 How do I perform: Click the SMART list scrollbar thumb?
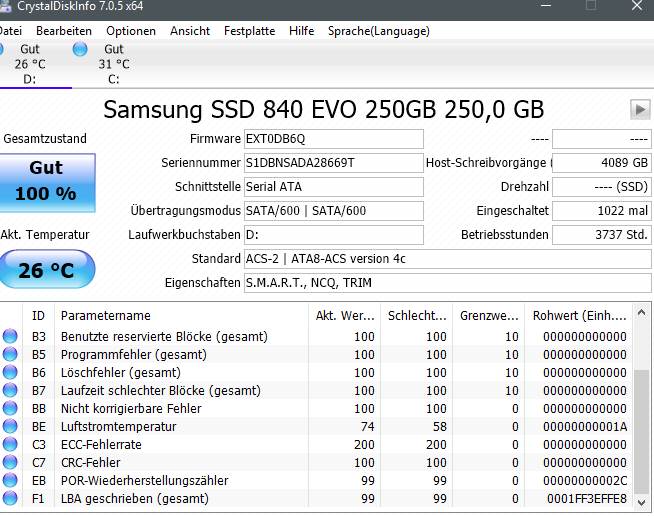tap(641, 431)
